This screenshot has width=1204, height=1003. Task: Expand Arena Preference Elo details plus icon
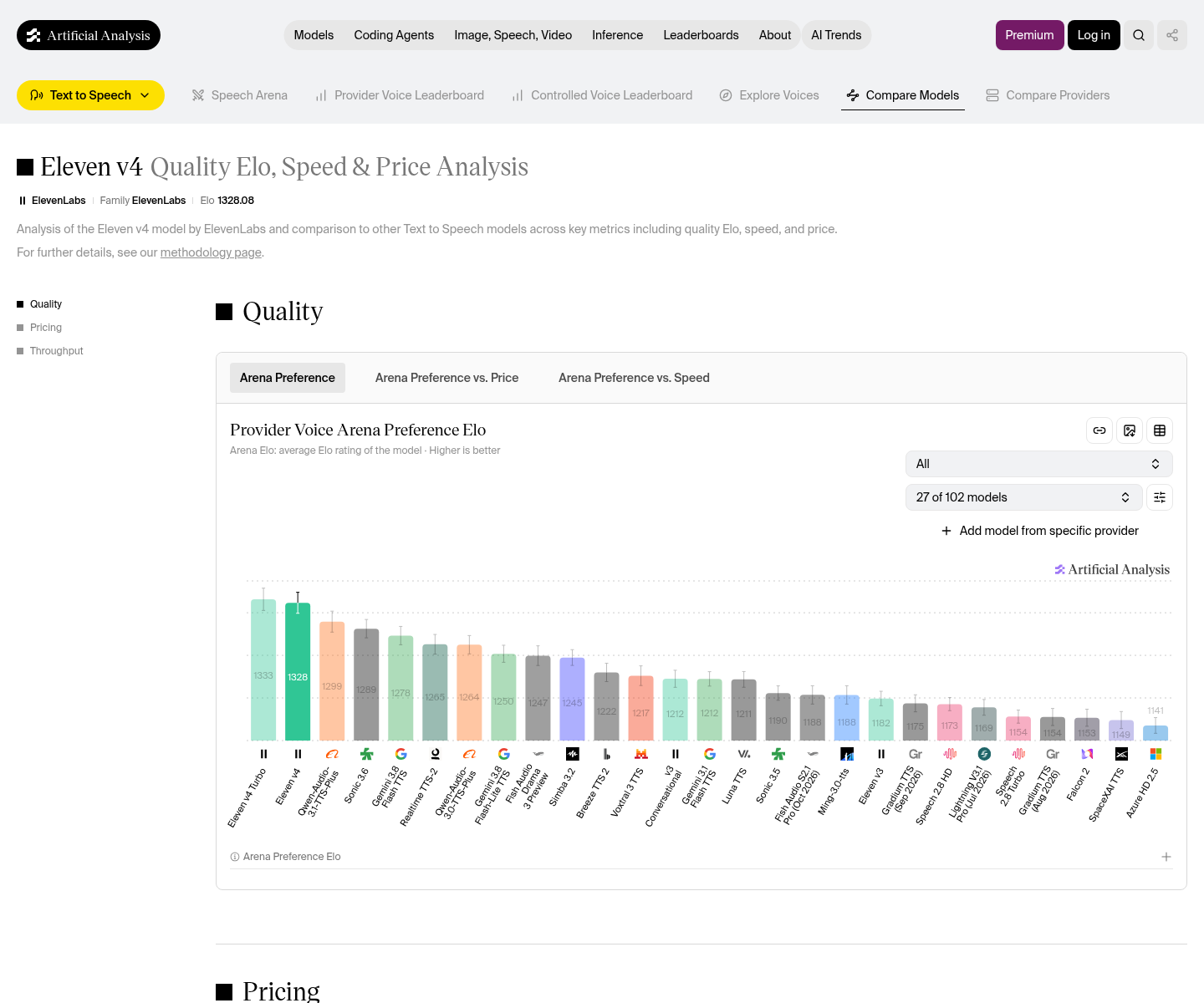(x=1166, y=857)
